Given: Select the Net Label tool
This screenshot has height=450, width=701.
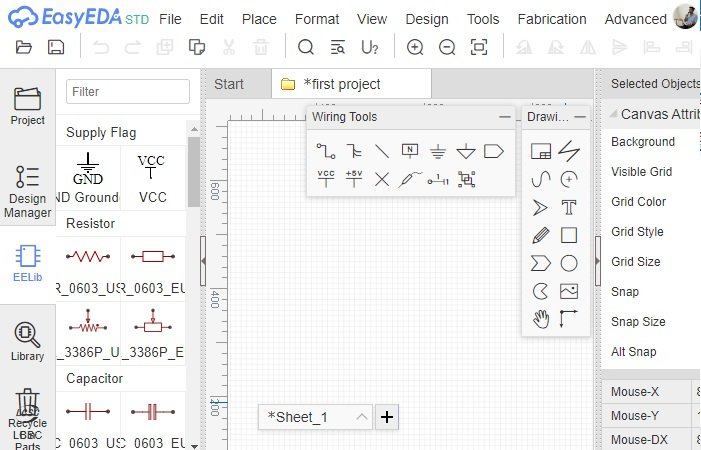Looking at the screenshot, I should (x=410, y=151).
